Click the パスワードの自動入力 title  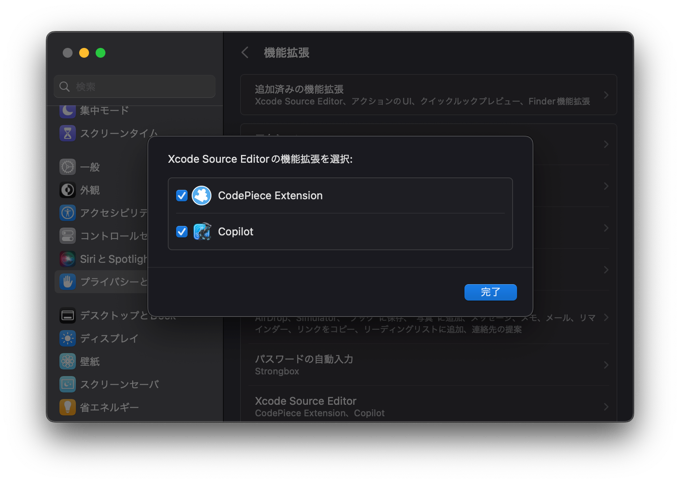point(304,359)
